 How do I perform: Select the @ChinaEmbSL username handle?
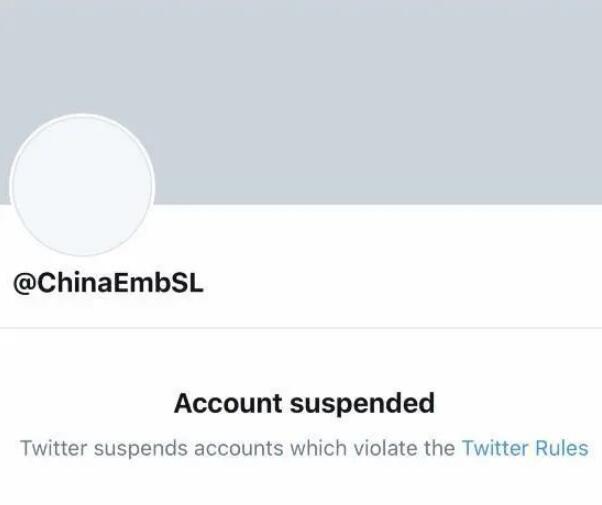[x=108, y=283]
